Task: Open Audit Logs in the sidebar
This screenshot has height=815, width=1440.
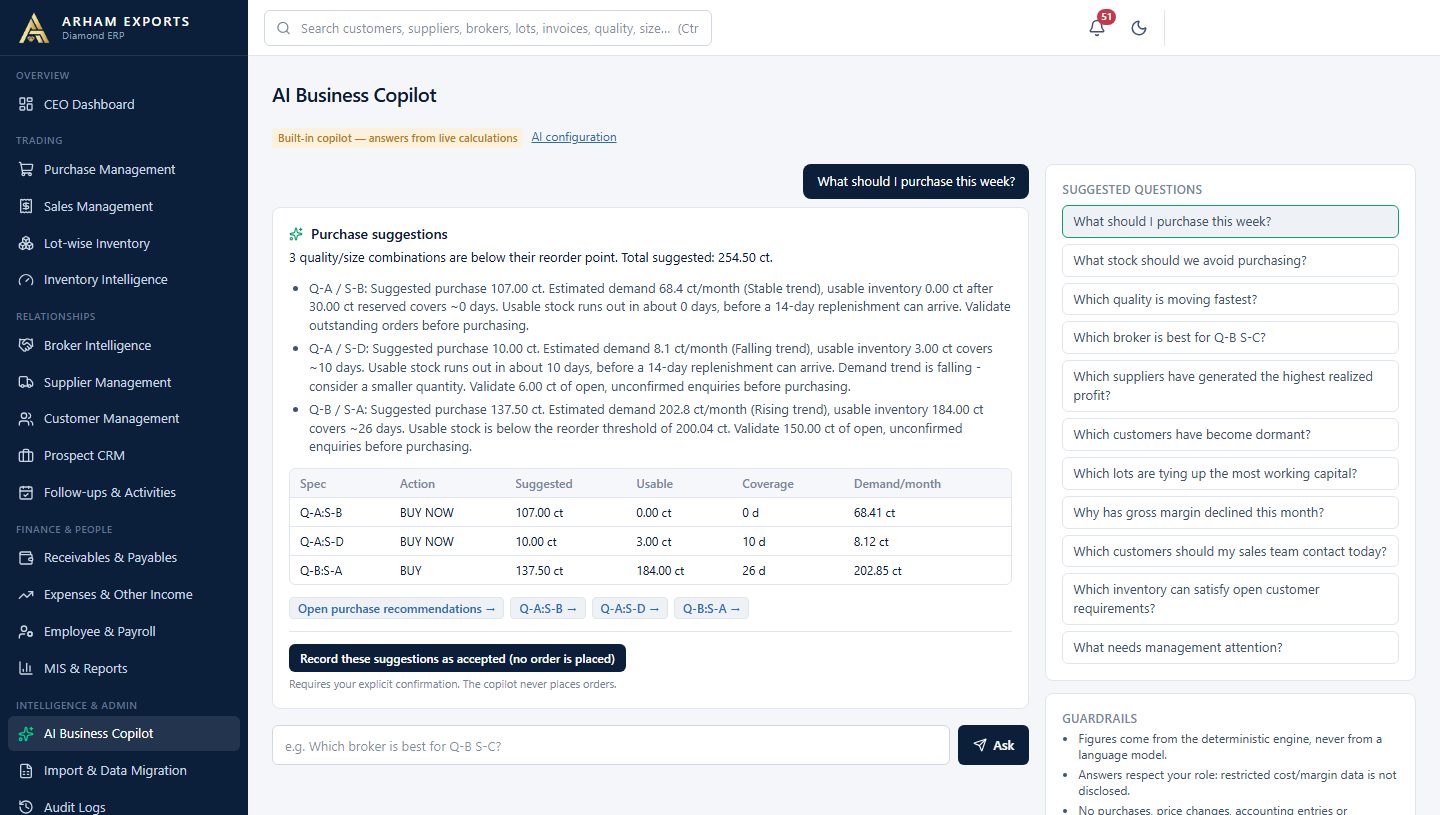Action: tap(124, 806)
